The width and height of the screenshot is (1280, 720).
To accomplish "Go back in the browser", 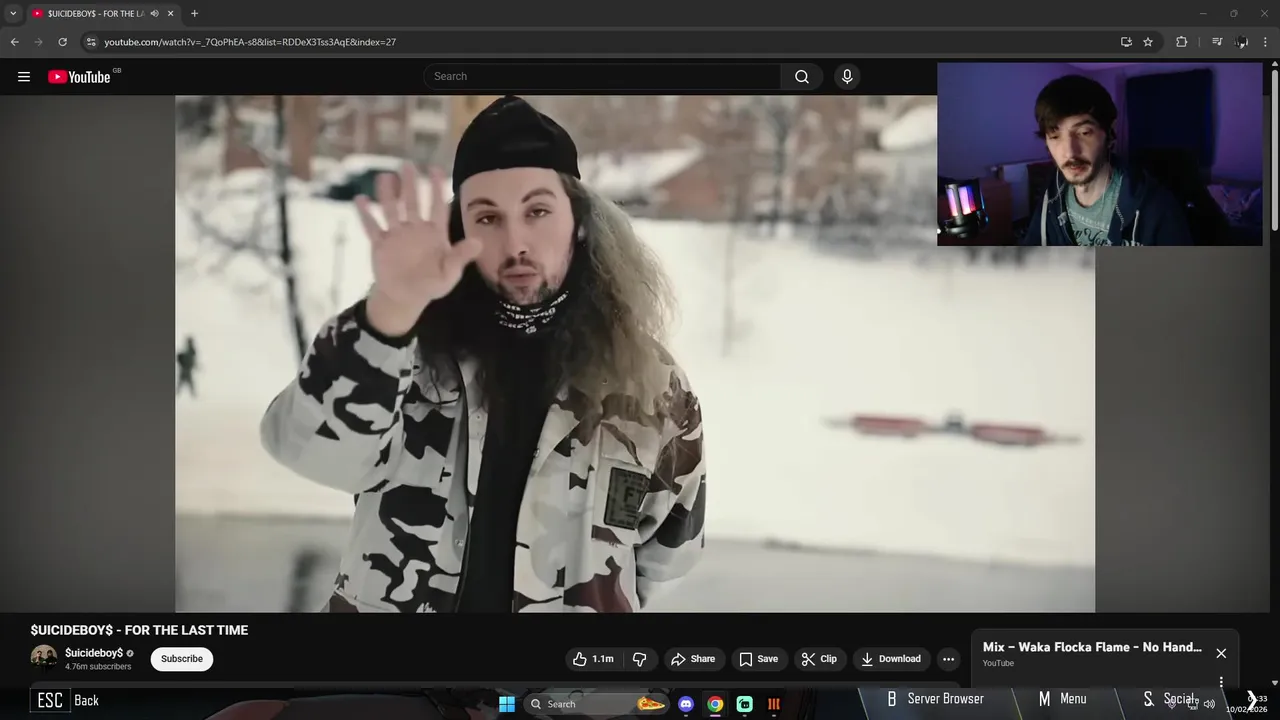I will pos(14,42).
